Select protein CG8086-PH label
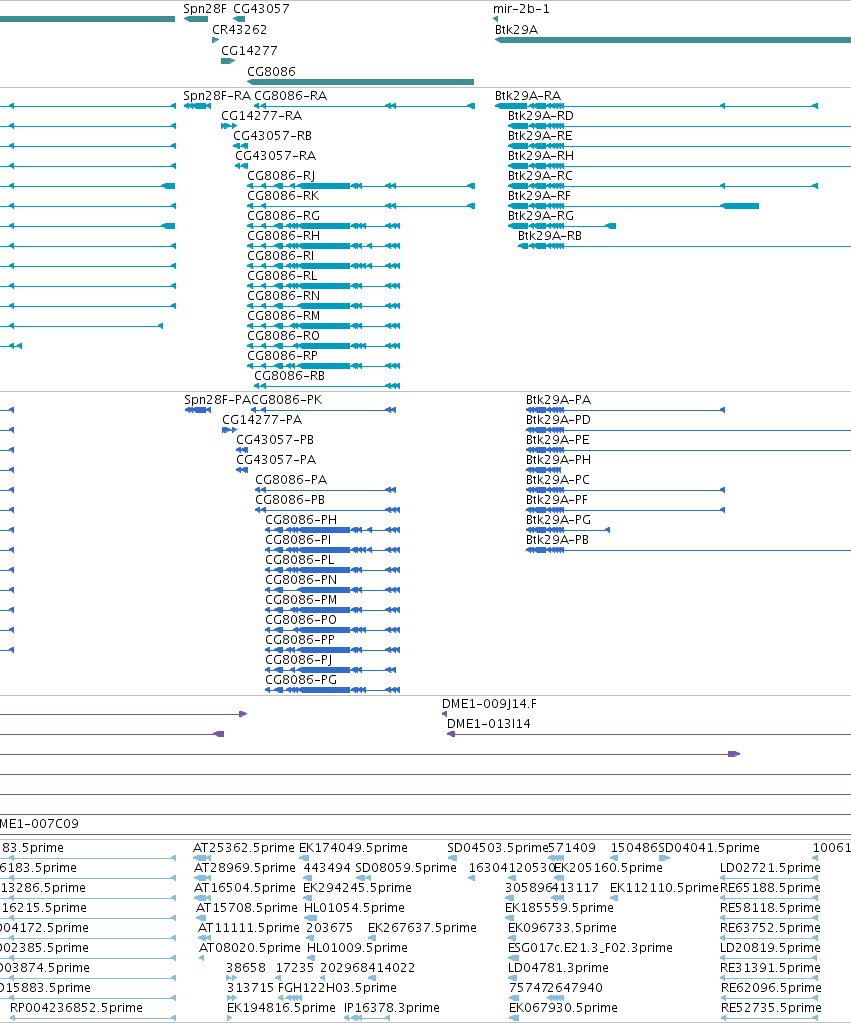Screen dimensions: 851x1023 [301, 519]
